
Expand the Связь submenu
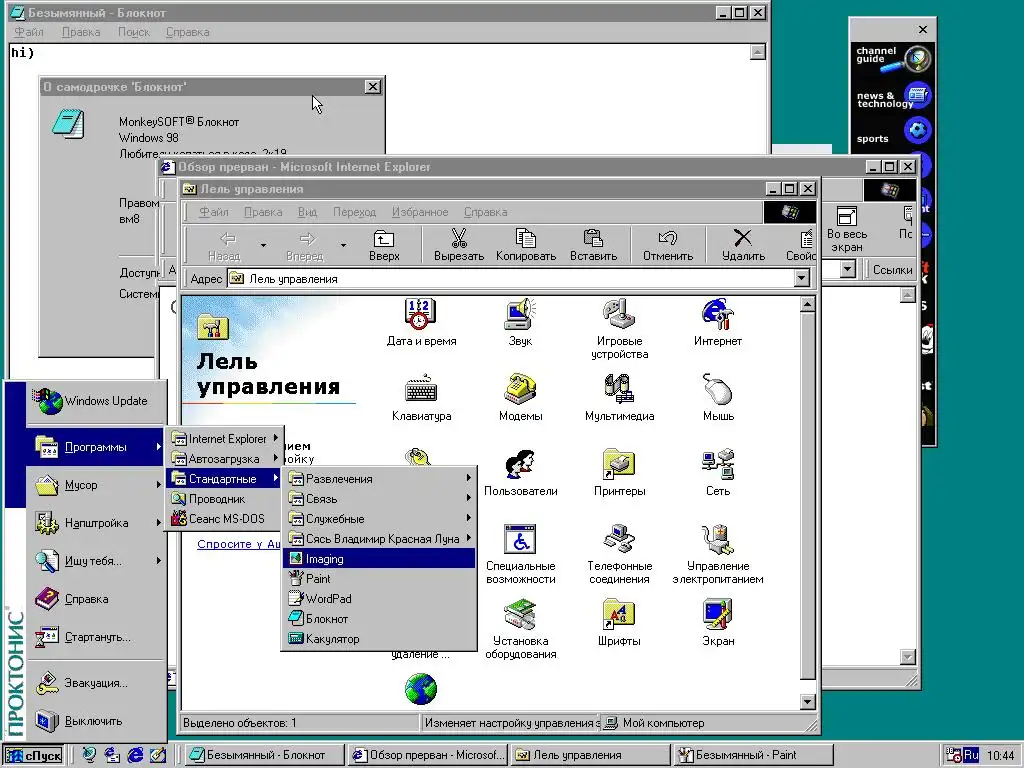click(x=379, y=499)
